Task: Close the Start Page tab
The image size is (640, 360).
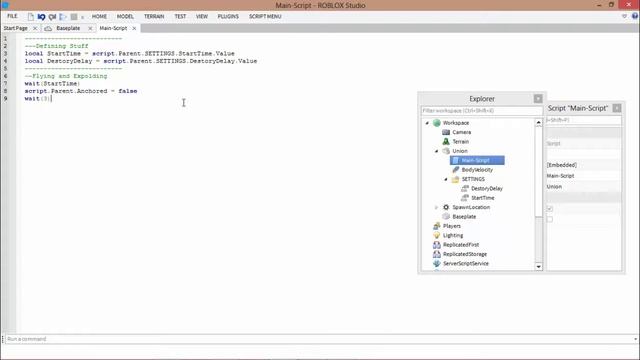Action: (x=35, y=28)
